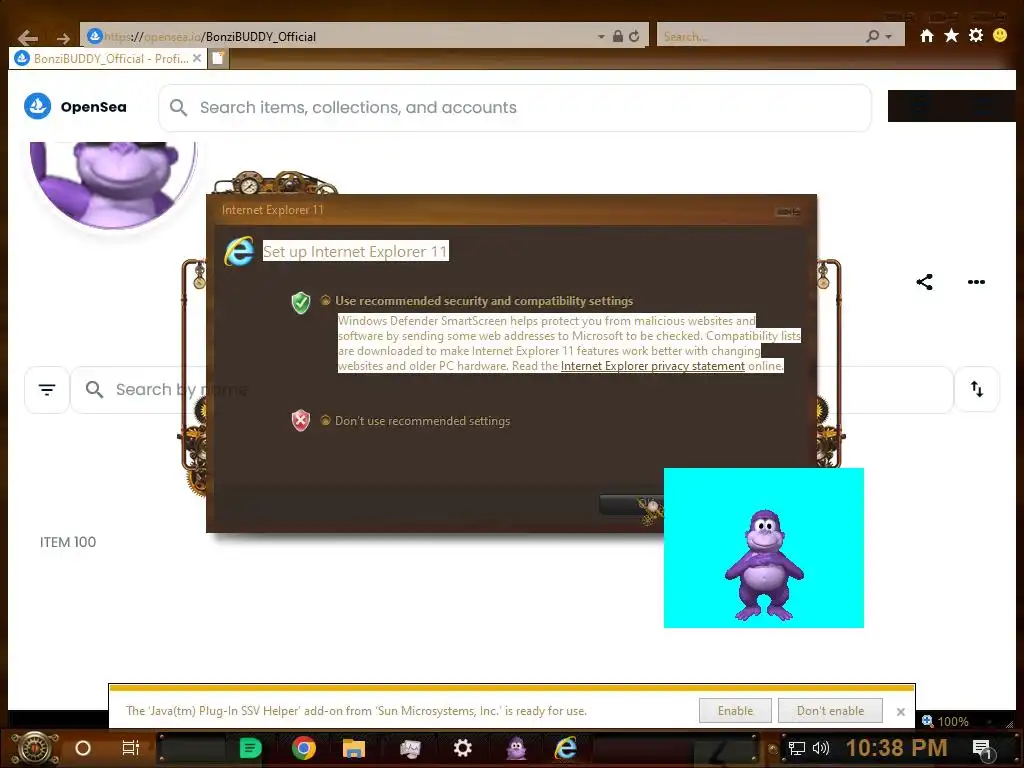Open the filter icon button
The width and height of the screenshot is (1024, 768).
coord(47,390)
